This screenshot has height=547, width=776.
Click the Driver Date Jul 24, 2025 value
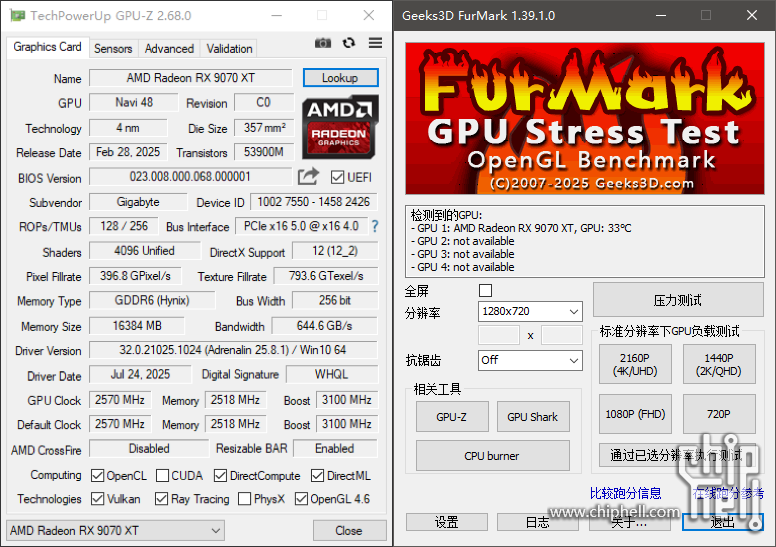140,374
